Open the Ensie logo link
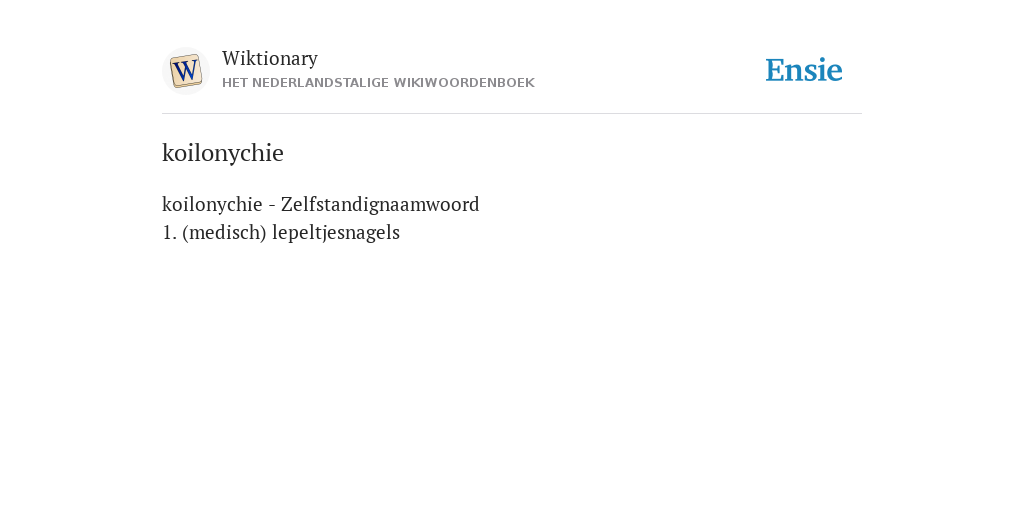Screen dimensions: 1024x512 (x=804, y=70)
